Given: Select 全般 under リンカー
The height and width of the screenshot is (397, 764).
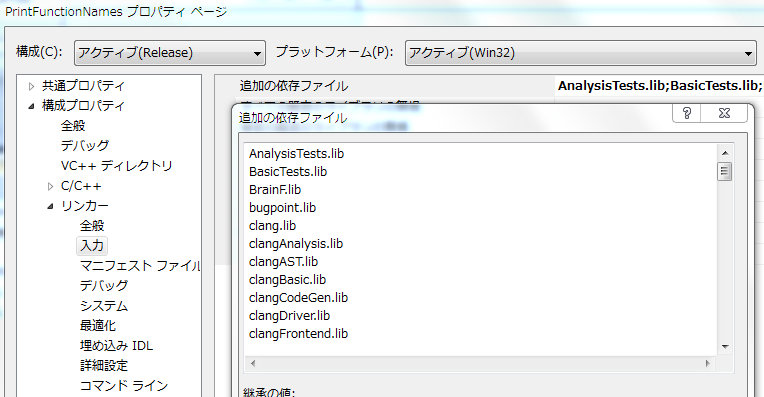Looking at the screenshot, I should click(x=92, y=226).
